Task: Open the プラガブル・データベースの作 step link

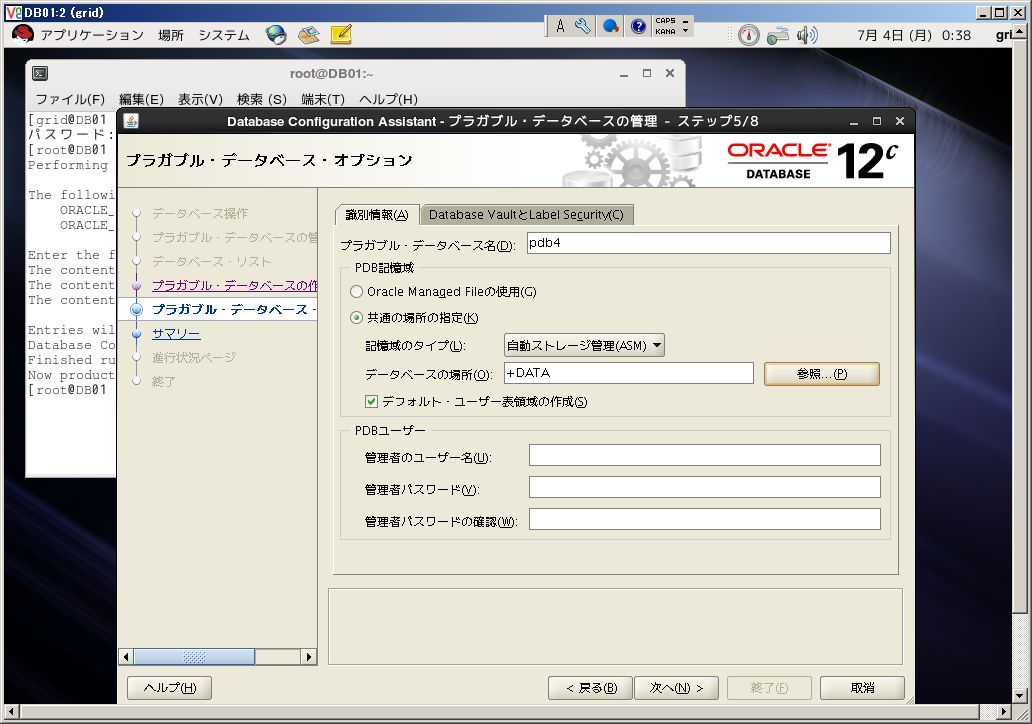Action: click(x=234, y=286)
